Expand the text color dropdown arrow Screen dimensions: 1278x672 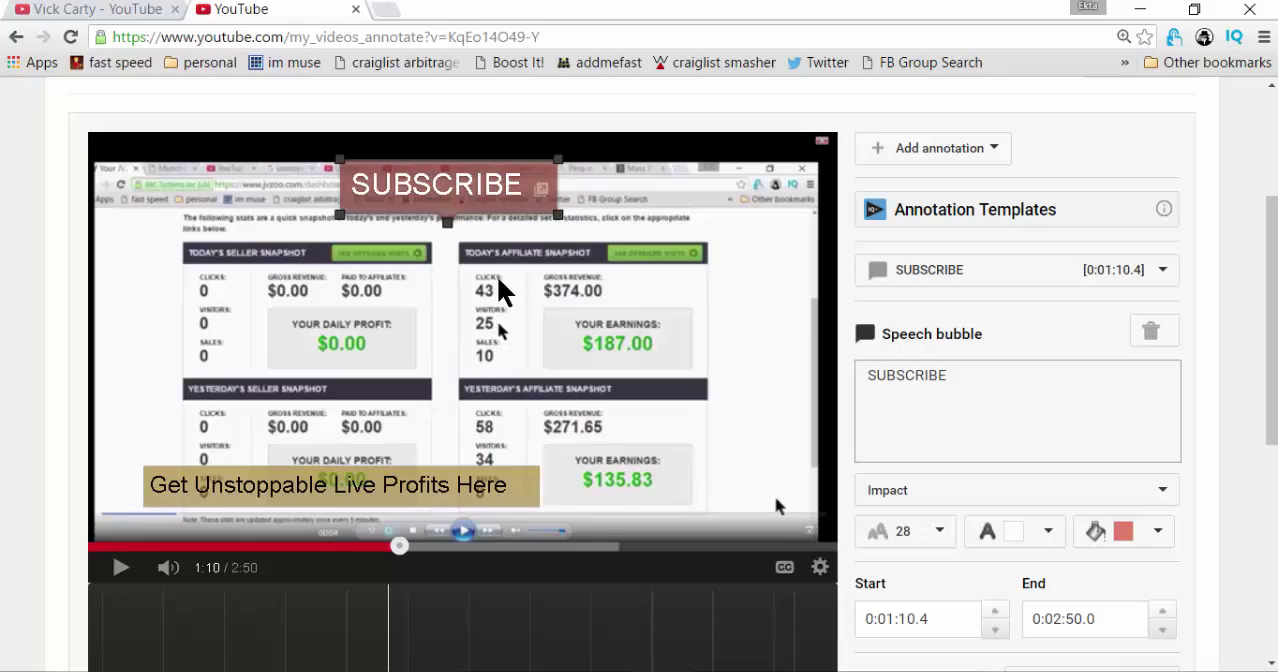1048,531
